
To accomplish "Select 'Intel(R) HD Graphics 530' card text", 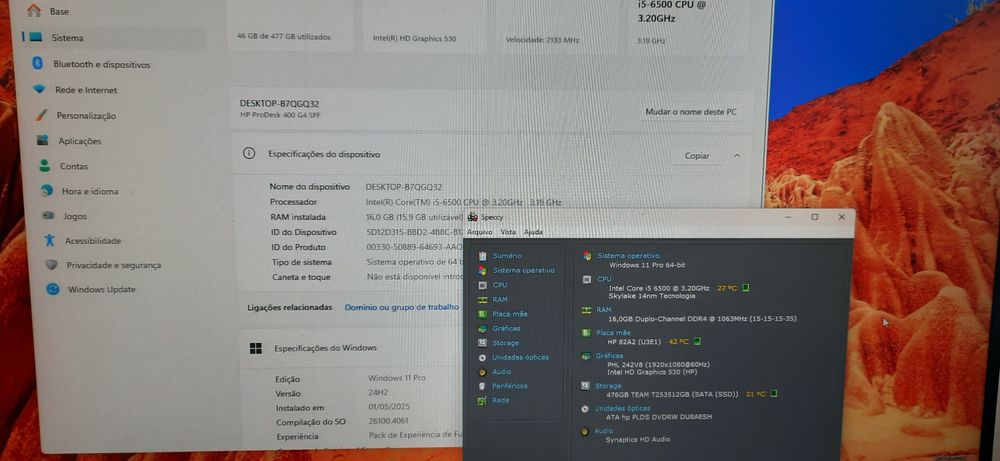I will pos(415,39).
